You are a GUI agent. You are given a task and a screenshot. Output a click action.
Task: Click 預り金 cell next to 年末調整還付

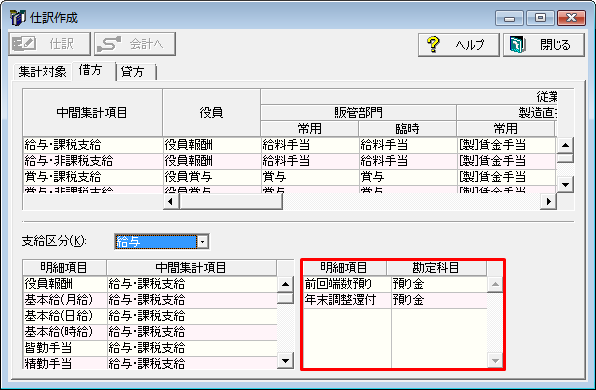(x=439, y=300)
